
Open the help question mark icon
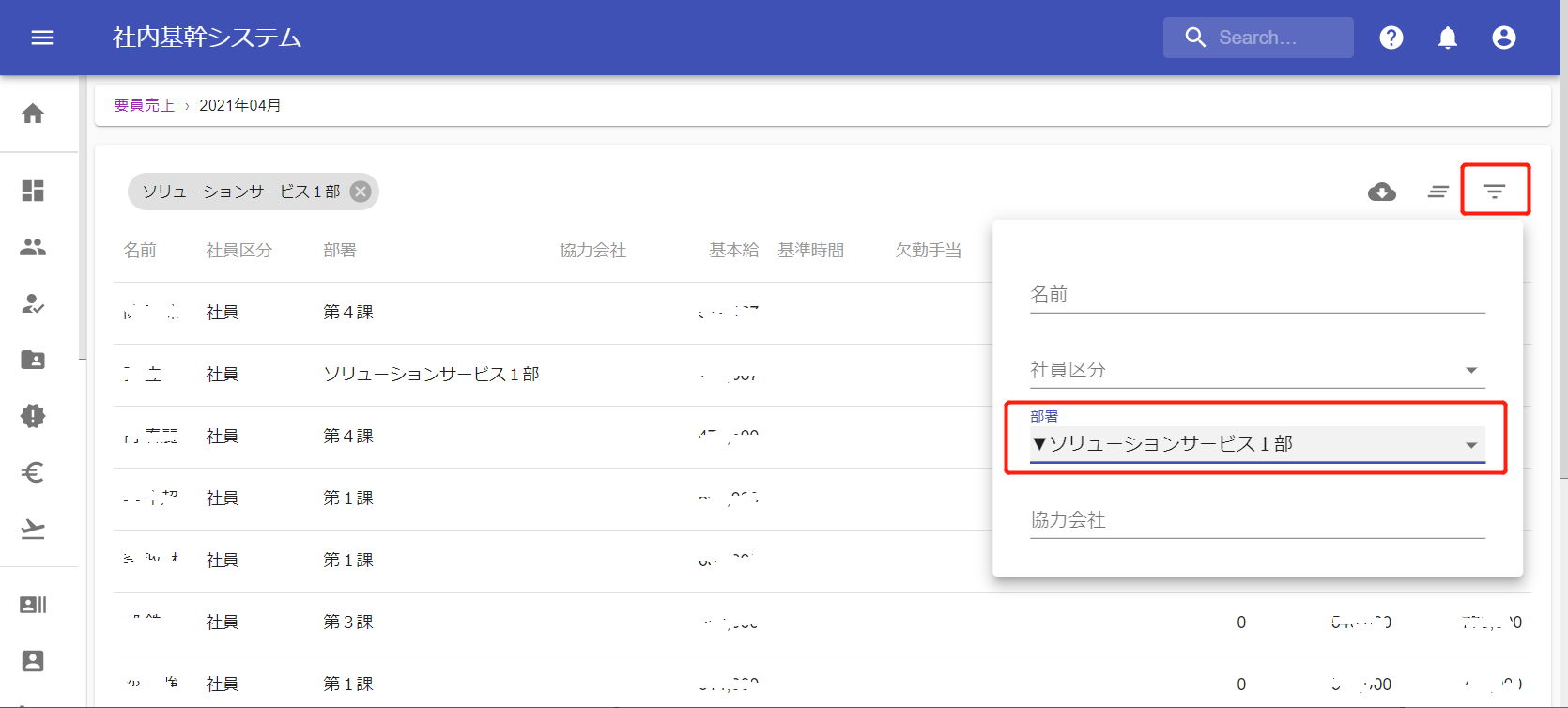click(1391, 38)
